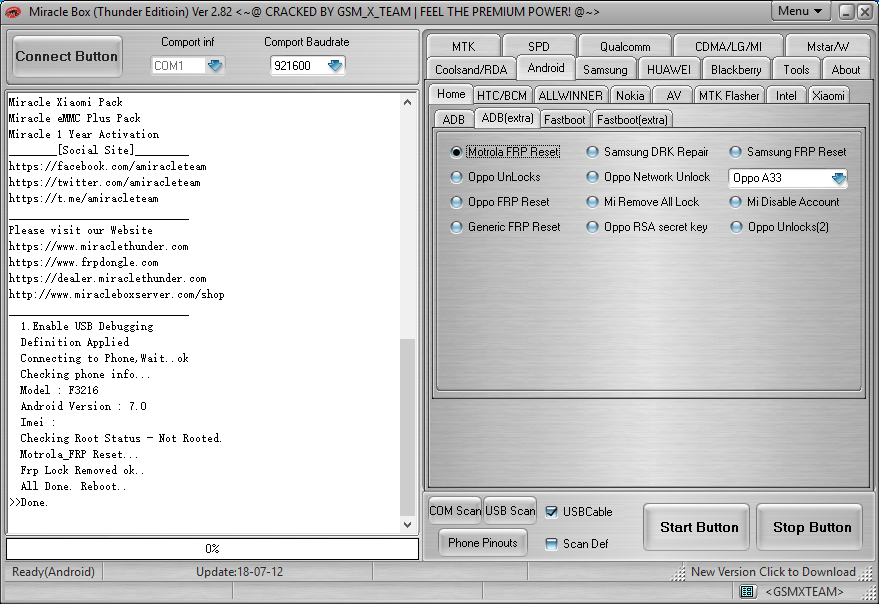Click the 0% progress bar
879x604 pixels.
[x=212, y=548]
